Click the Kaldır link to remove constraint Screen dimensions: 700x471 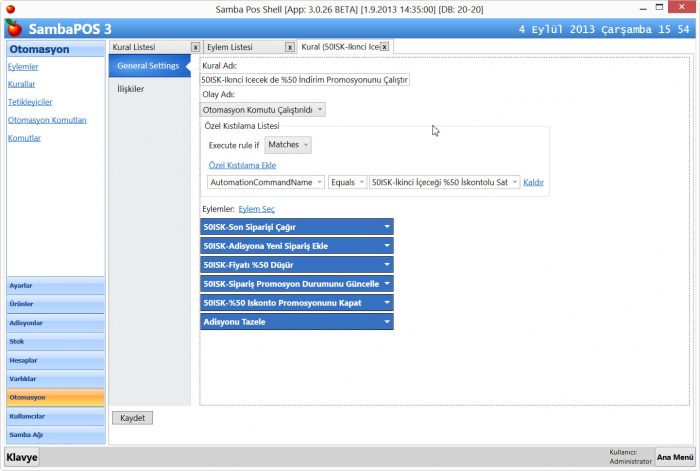click(533, 182)
